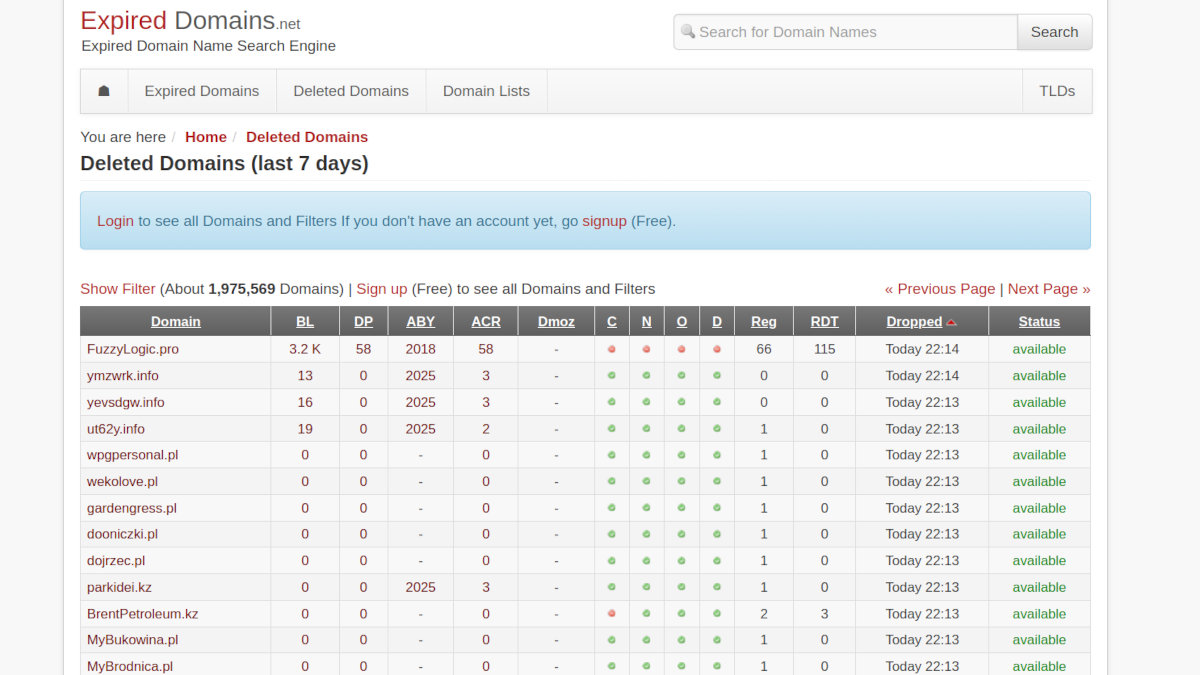Click the green D status dot for BrentPetroleum.kz
Viewport: 1200px width, 675px height.
717,614
